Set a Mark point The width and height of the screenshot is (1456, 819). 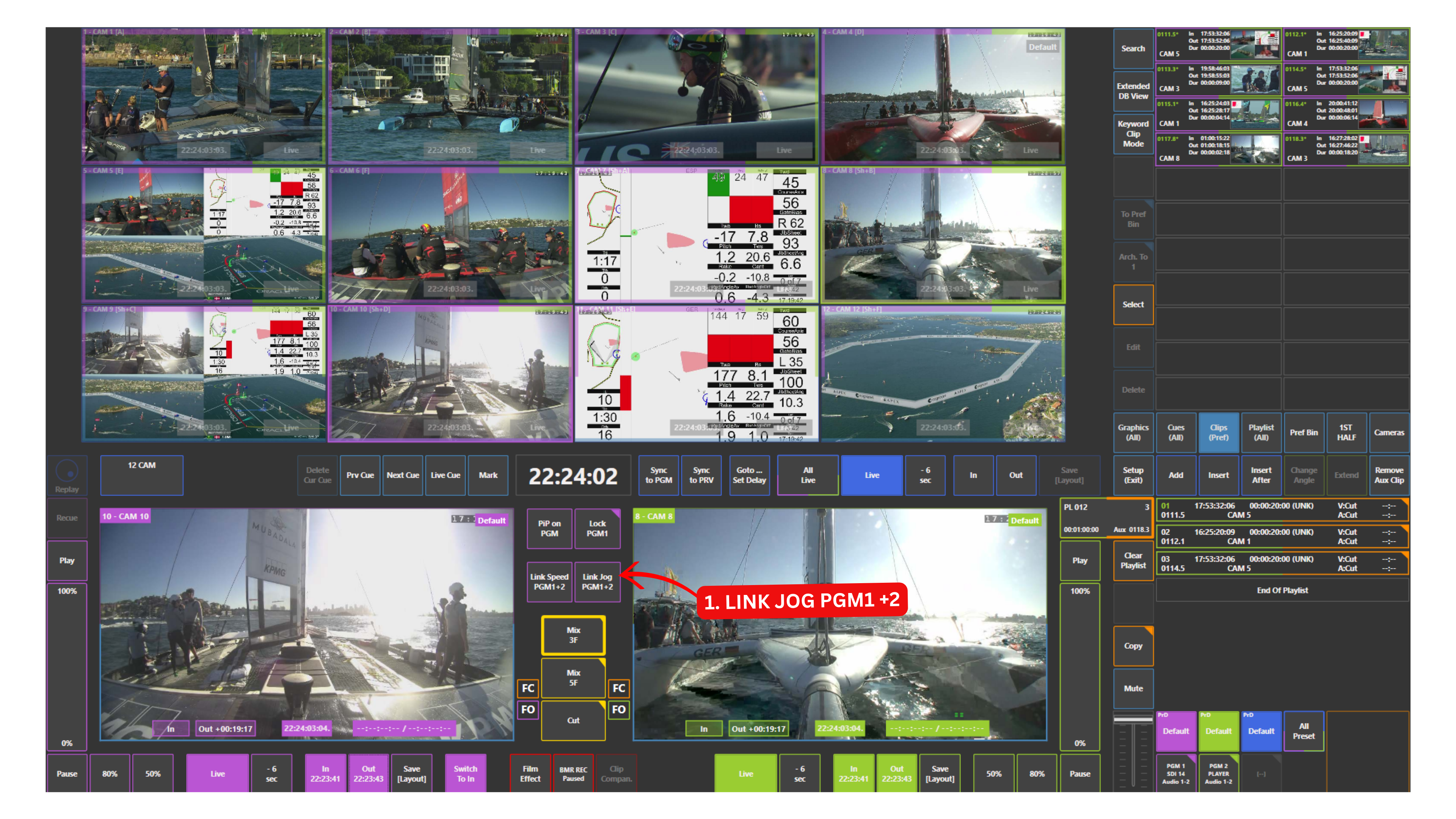pyautogui.click(x=488, y=475)
